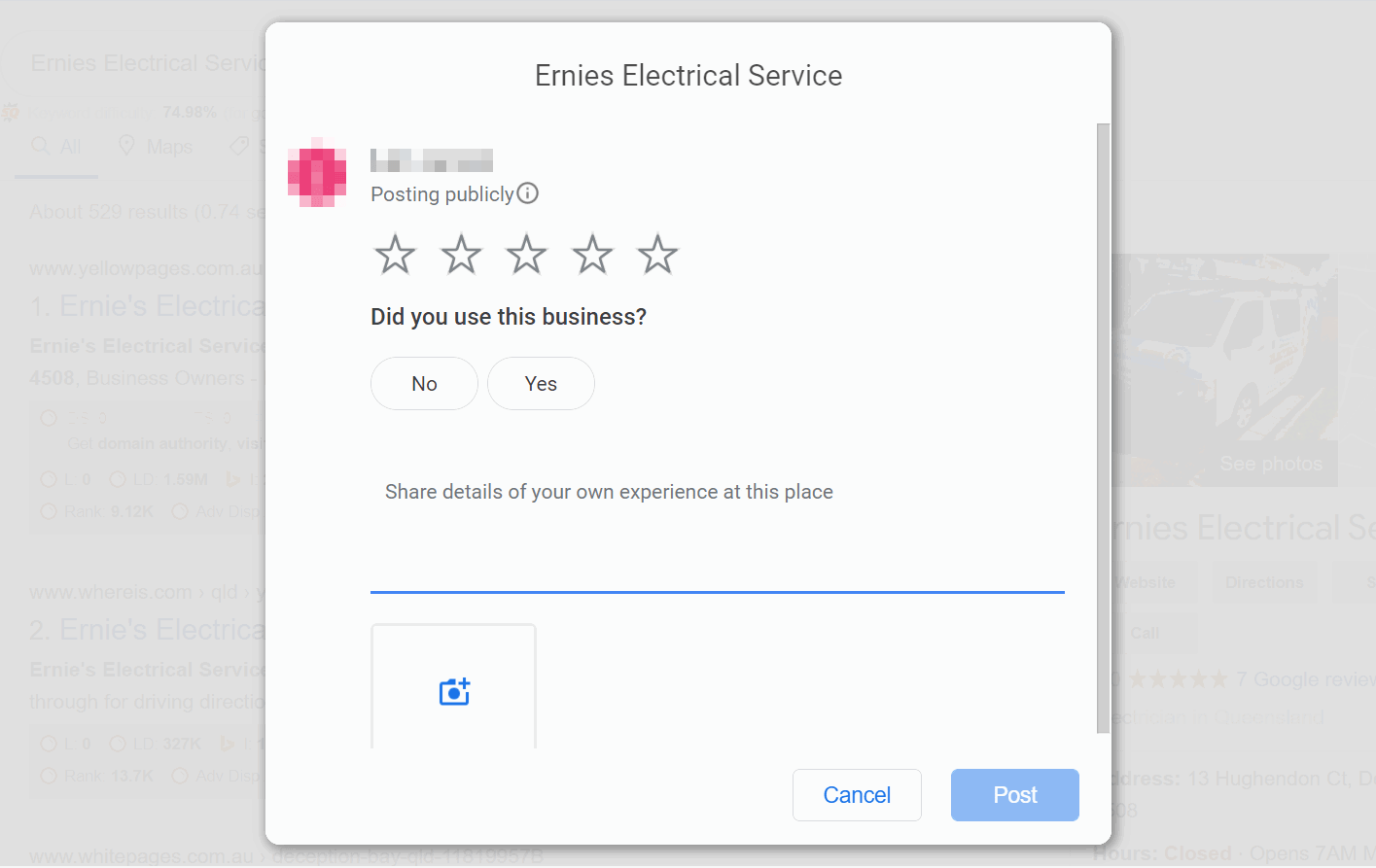
Task: Switch to the All search tab
Action: point(57,147)
